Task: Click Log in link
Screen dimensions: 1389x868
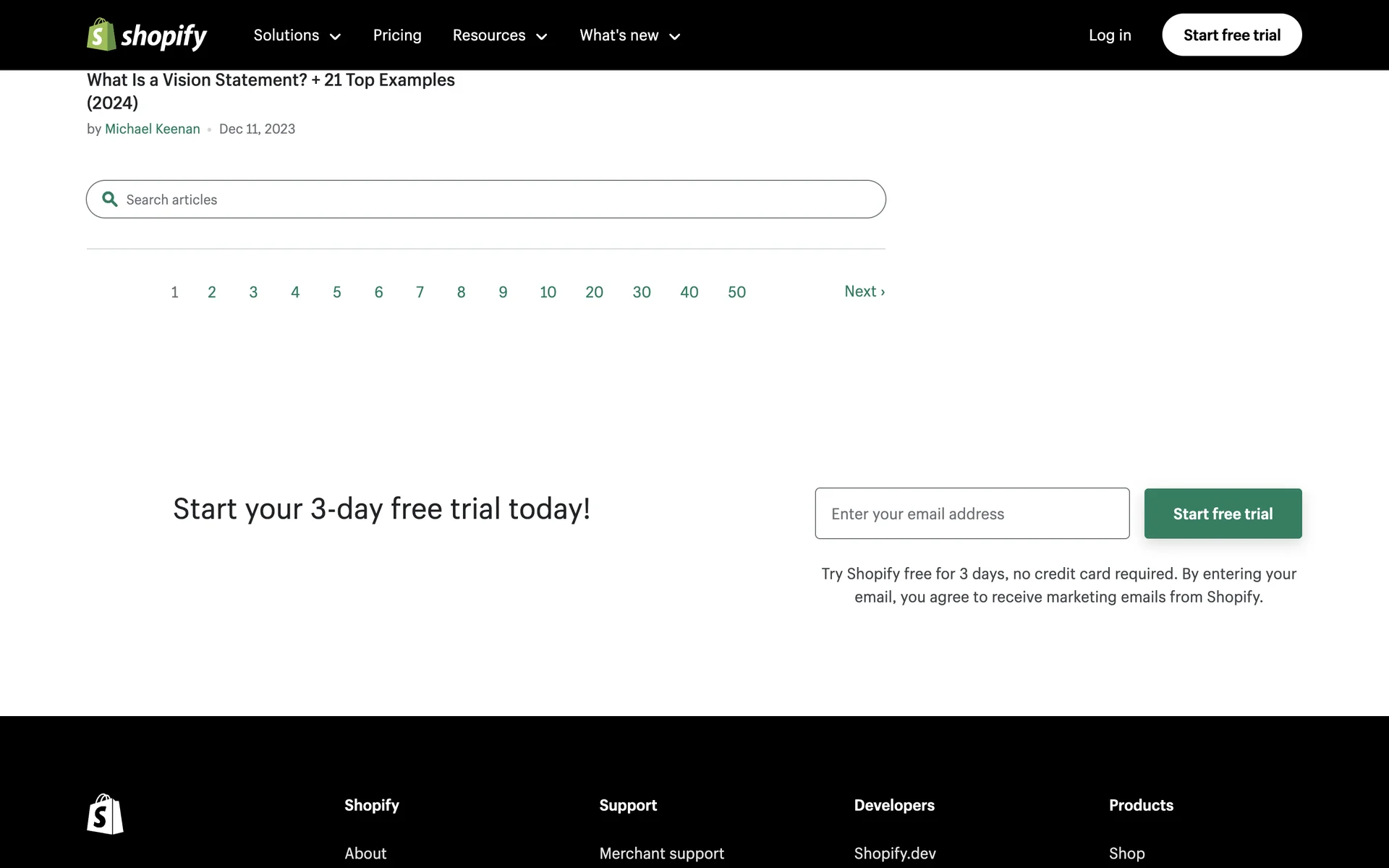Action: (1110, 35)
